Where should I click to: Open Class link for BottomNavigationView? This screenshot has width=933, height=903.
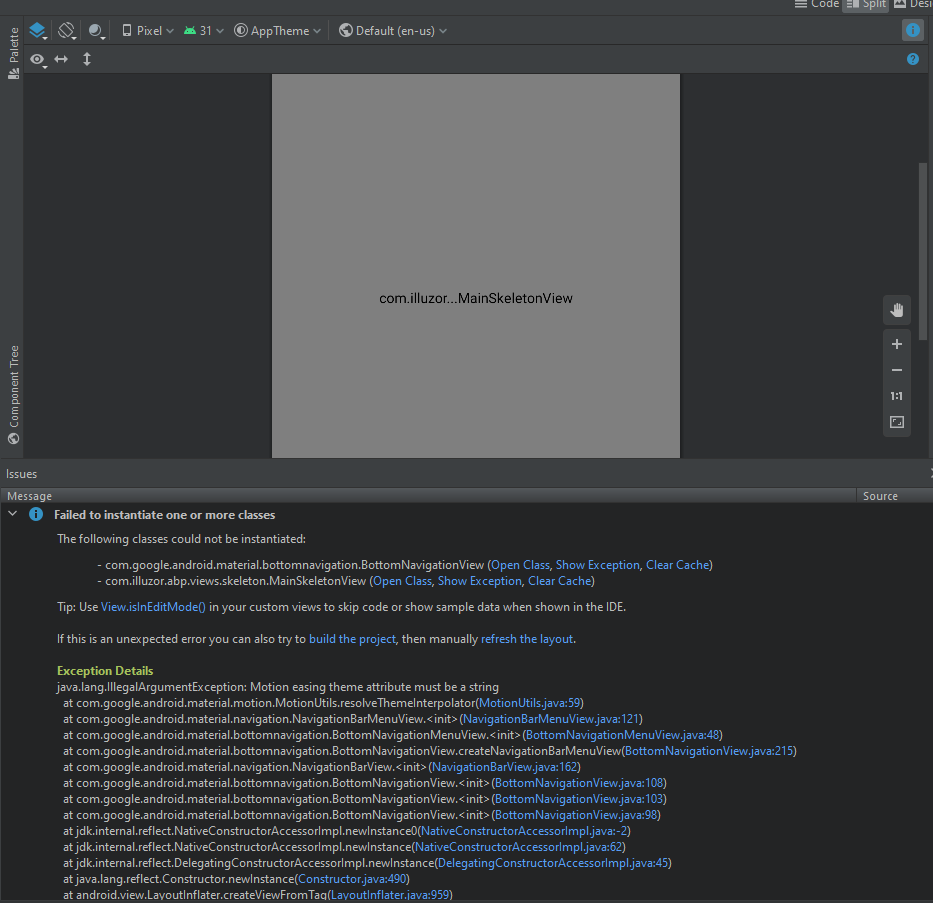520,565
